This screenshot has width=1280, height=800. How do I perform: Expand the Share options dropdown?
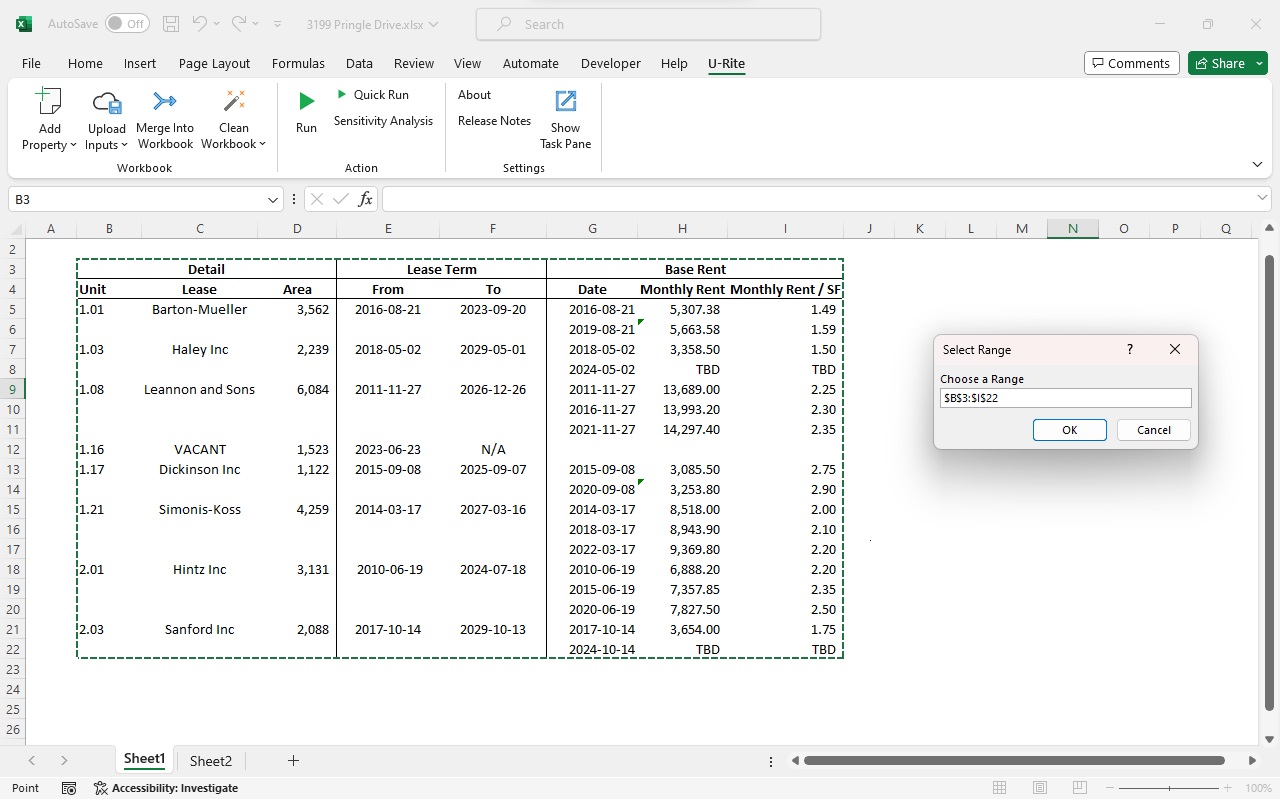click(1258, 62)
